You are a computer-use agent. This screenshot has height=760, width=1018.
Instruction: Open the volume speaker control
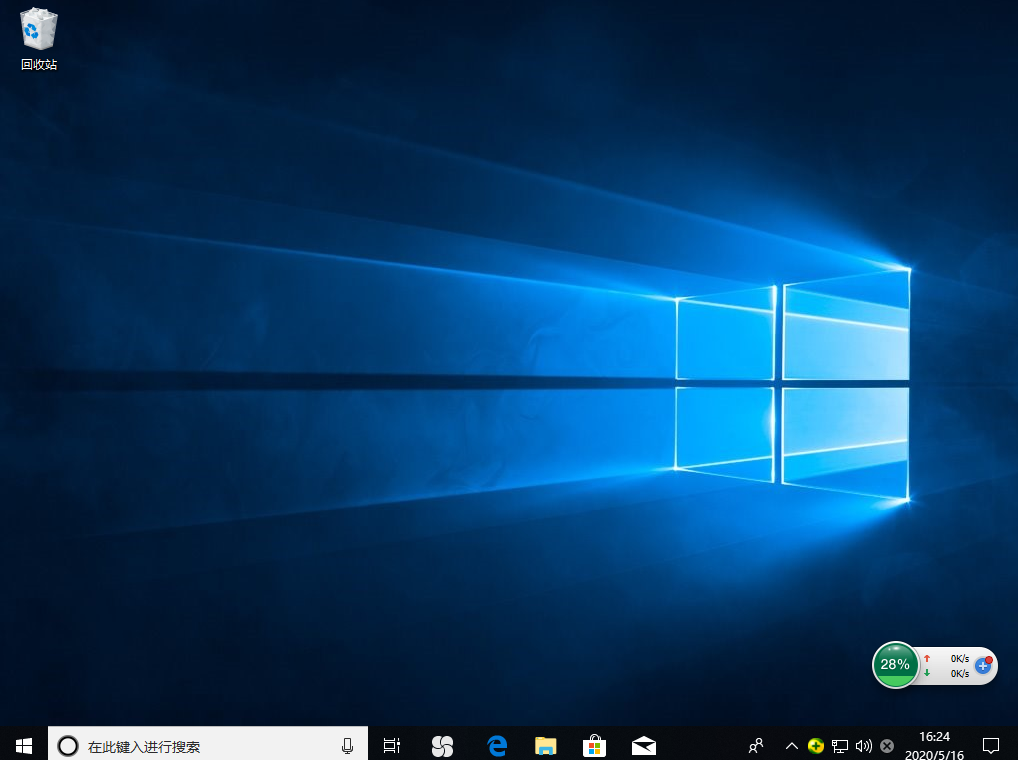pos(863,745)
